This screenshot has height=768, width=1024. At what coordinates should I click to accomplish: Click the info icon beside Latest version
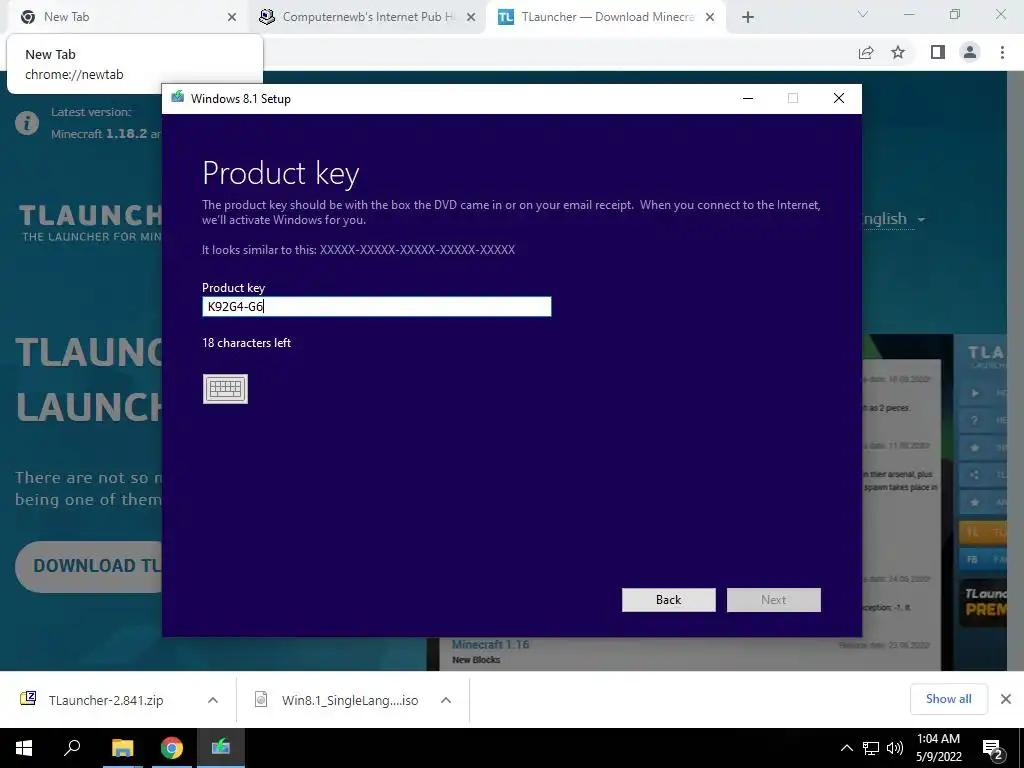(x=27, y=123)
